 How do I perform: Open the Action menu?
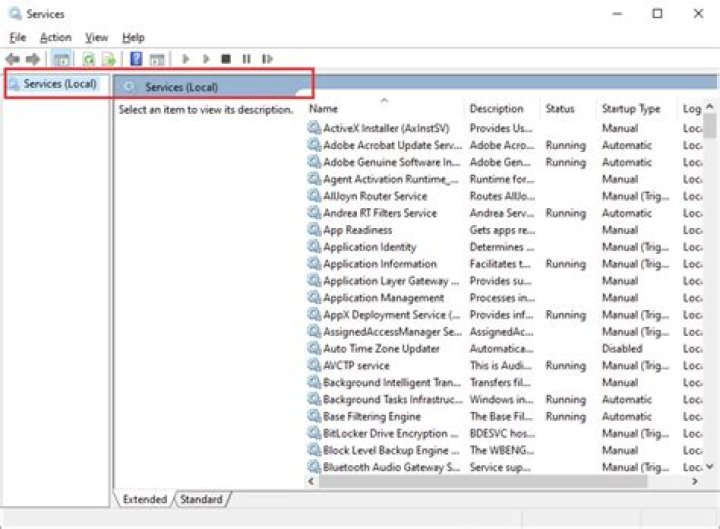point(55,37)
